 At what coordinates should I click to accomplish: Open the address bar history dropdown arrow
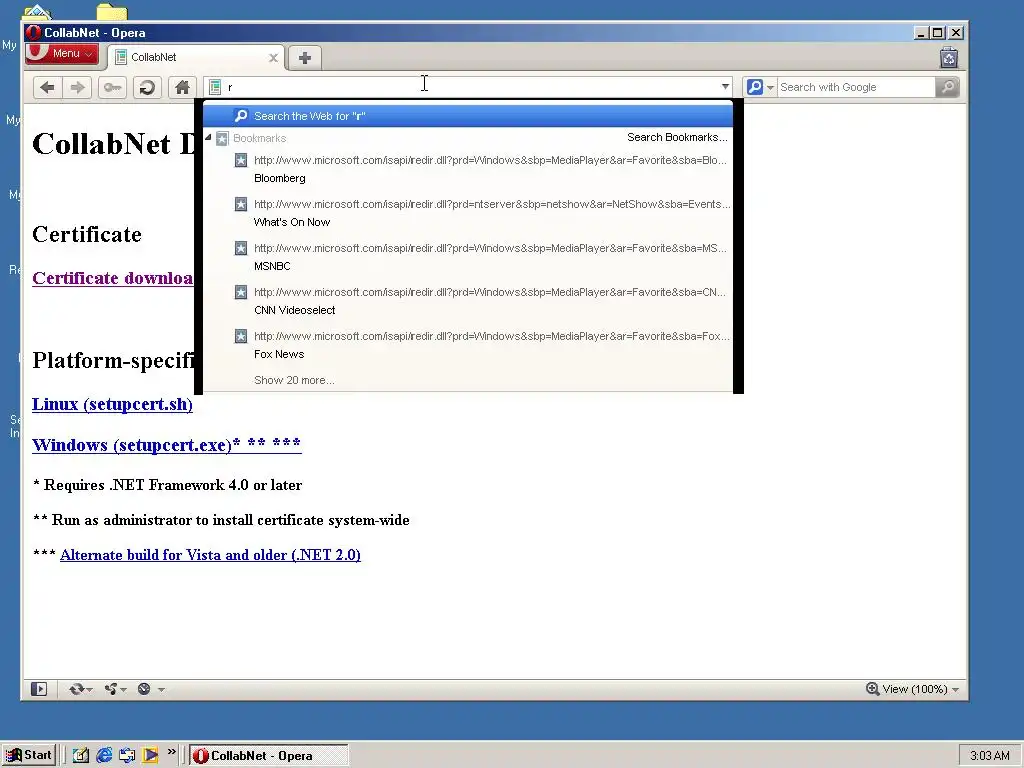pyautogui.click(x=725, y=87)
